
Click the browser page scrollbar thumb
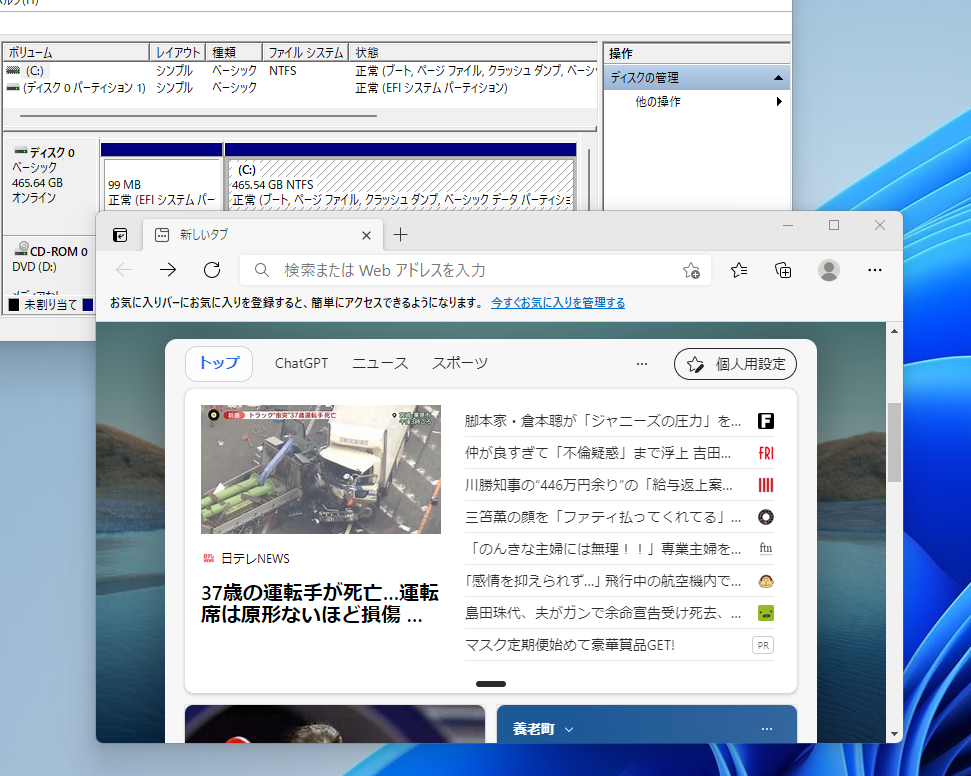coord(894,442)
